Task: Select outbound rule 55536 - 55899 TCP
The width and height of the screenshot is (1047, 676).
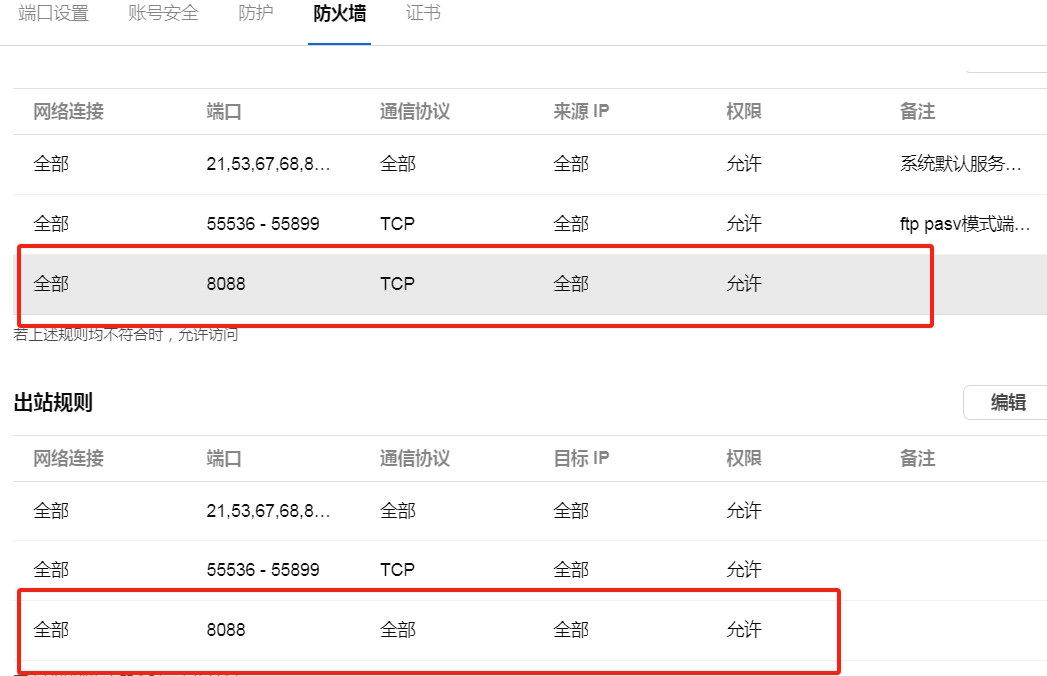Action: 530,570
